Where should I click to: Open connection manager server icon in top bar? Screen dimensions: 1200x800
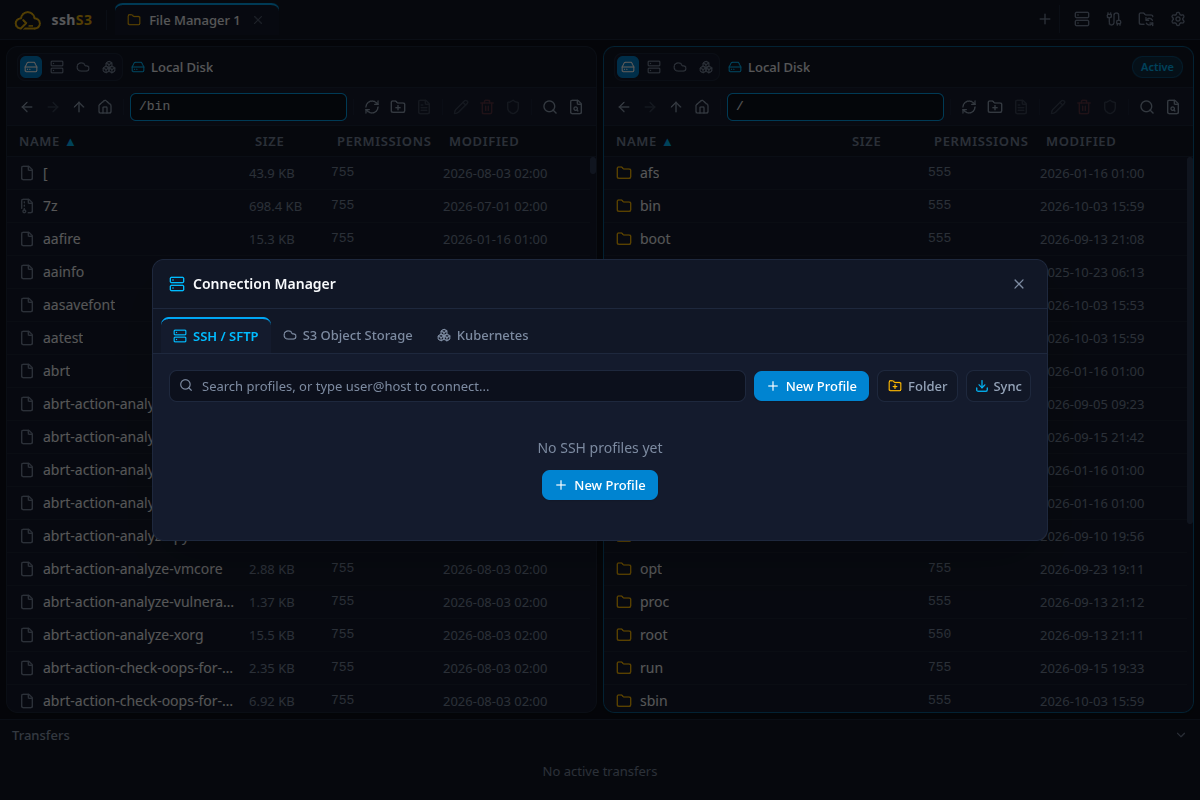pyautogui.click(x=1081, y=19)
